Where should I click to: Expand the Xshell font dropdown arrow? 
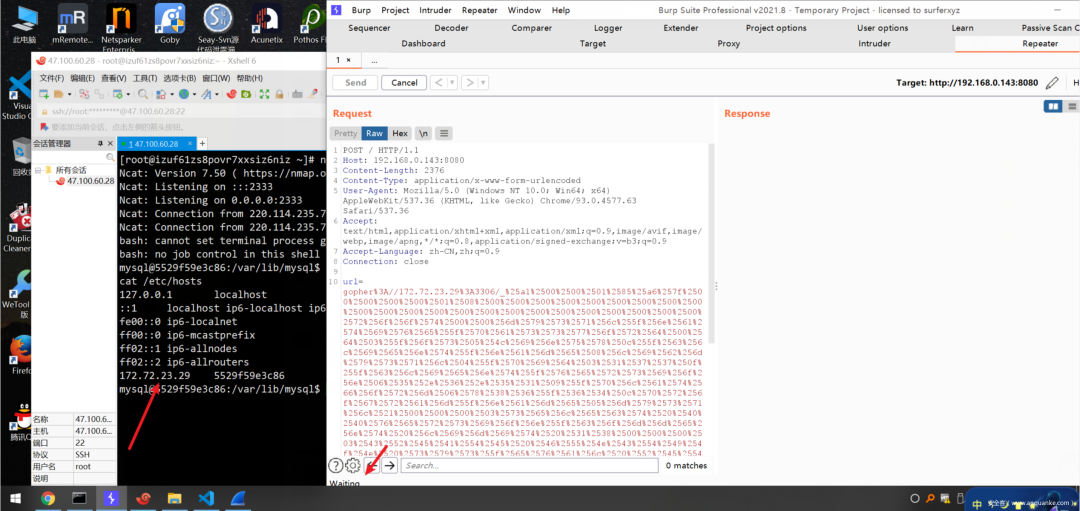217,94
